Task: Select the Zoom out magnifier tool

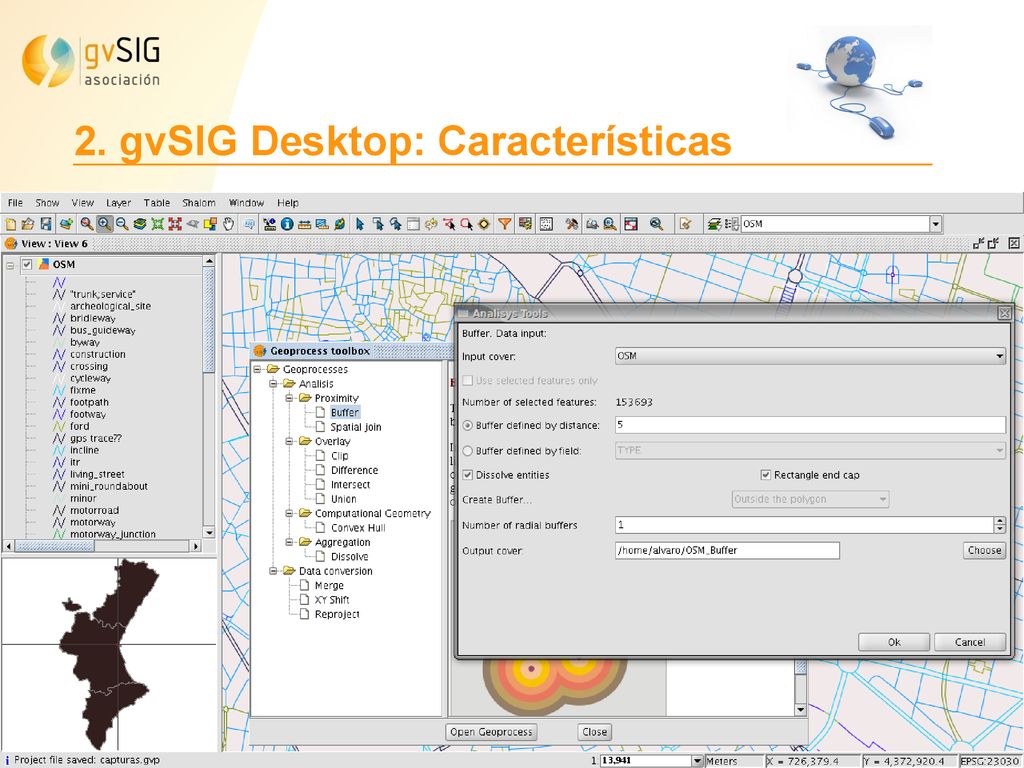Action: [122, 224]
